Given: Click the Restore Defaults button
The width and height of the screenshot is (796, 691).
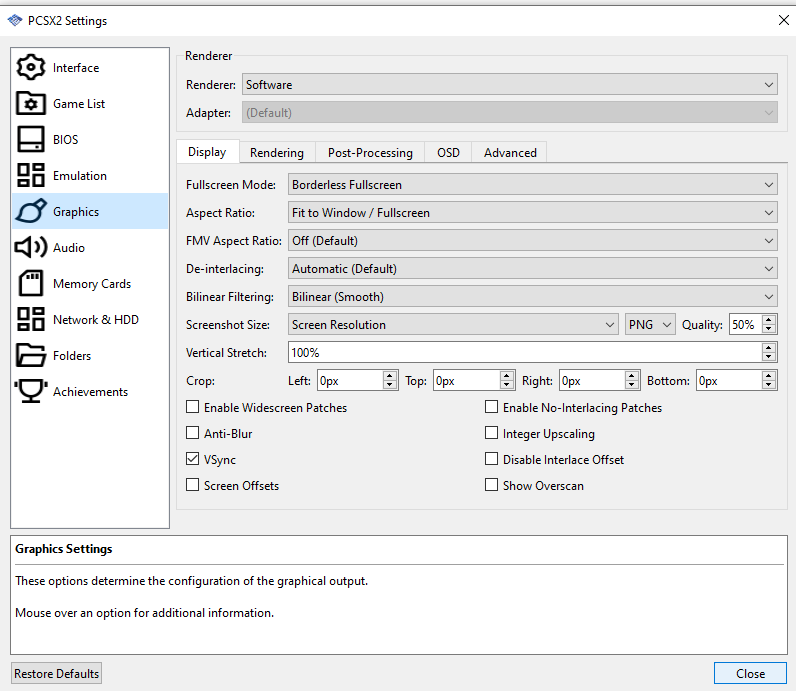Looking at the screenshot, I should click(x=56, y=673).
